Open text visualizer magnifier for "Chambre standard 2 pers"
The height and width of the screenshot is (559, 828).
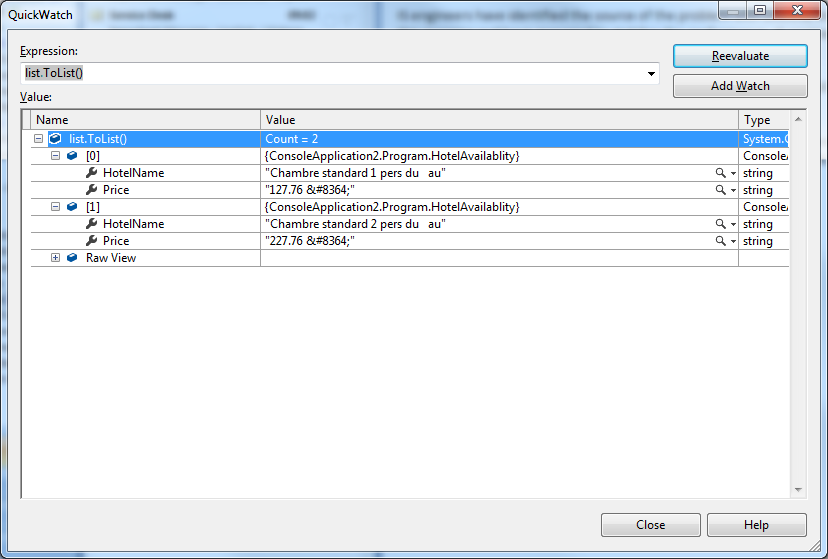click(720, 224)
